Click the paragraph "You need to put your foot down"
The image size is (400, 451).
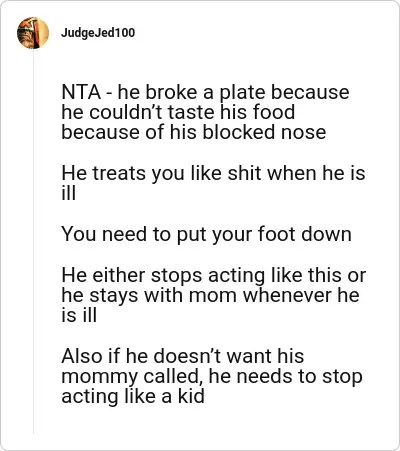(x=206, y=234)
